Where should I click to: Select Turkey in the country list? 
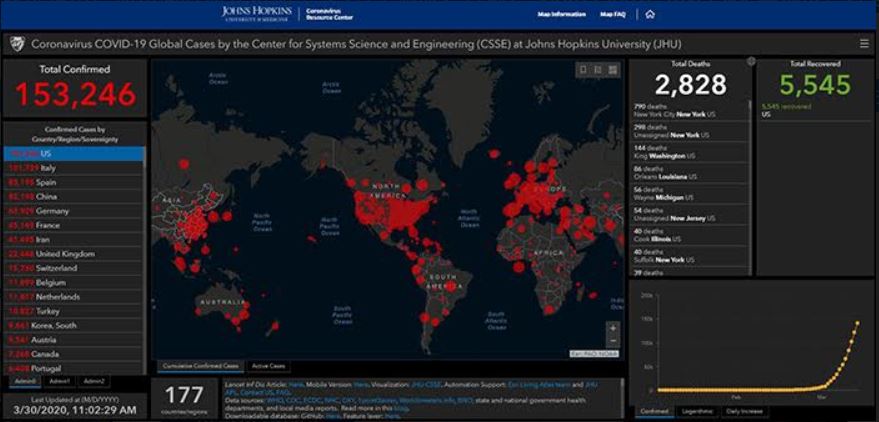pyautogui.click(x=74, y=311)
